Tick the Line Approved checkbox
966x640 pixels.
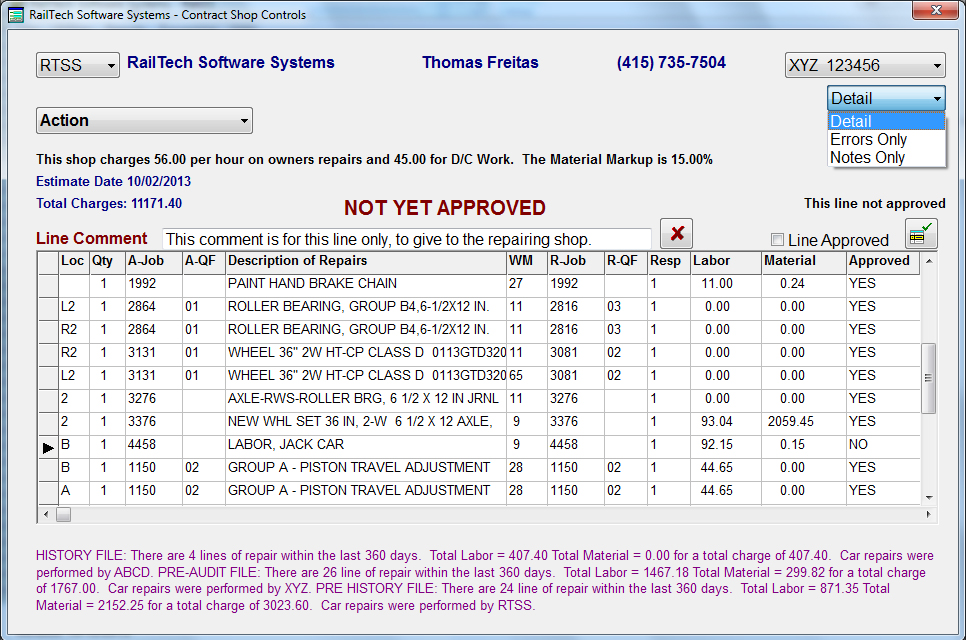coord(777,240)
